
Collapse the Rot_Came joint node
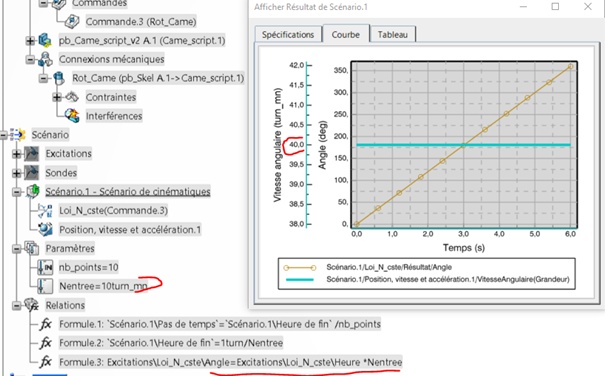point(44,78)
